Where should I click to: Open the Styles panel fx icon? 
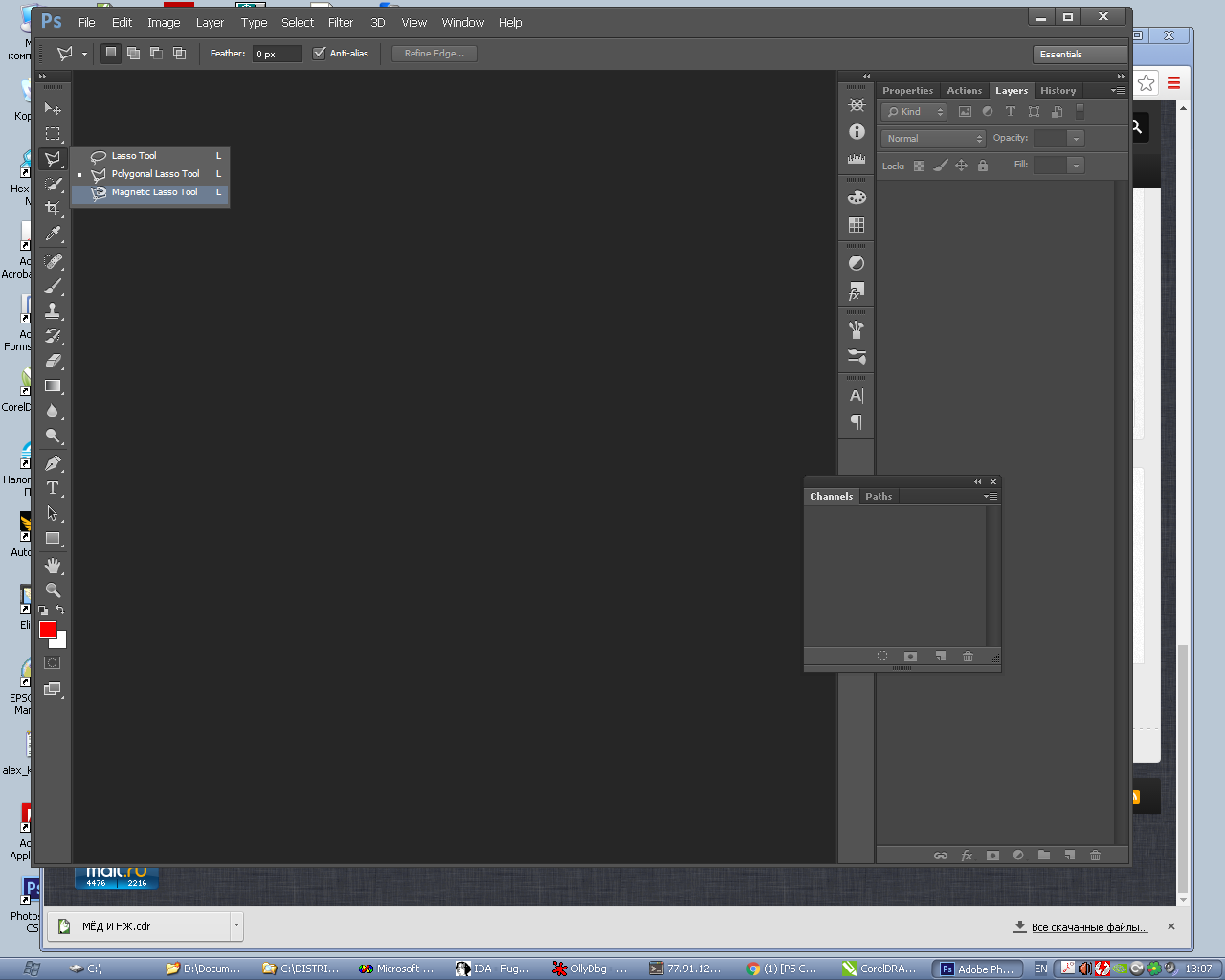(x=857, y=291)
